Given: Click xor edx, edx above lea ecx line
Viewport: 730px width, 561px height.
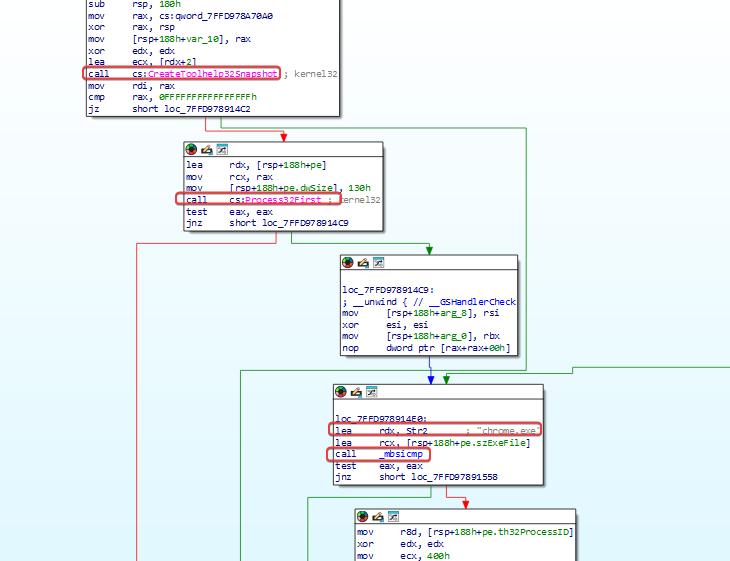Looking at the screenshot, I should coord(131,51).
